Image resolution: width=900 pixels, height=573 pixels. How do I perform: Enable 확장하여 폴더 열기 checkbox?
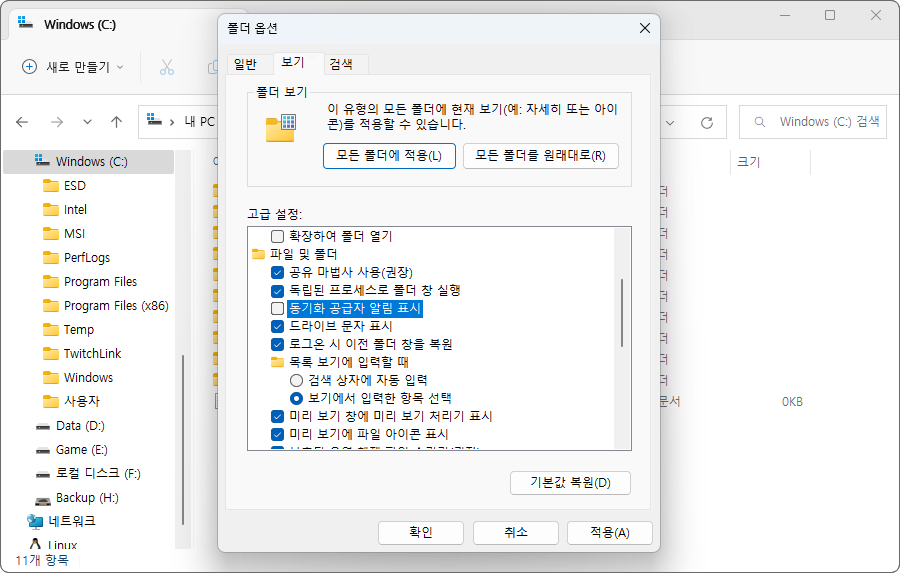point(277,236)
